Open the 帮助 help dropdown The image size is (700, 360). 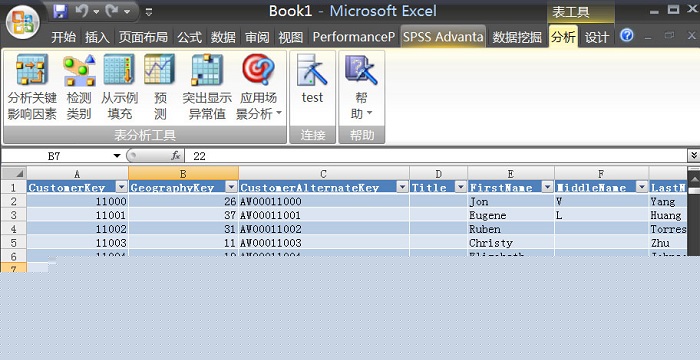coord(361,87)
